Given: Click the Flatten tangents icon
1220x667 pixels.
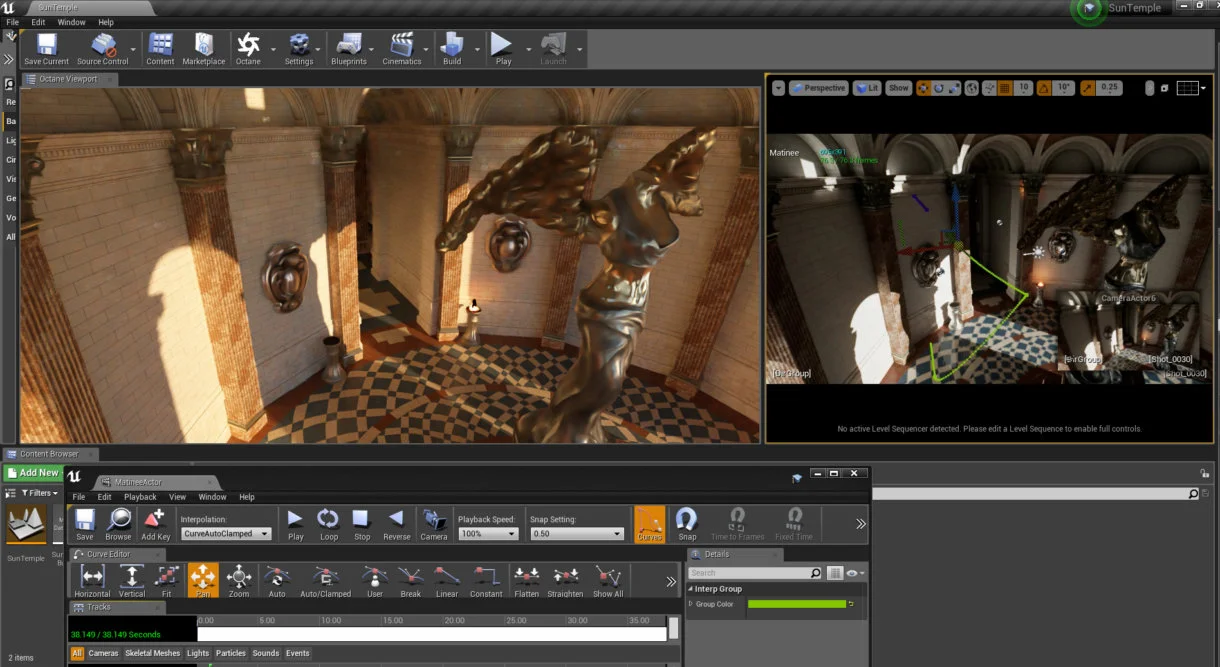Looking at the screenshot, I should pos(527,581).
